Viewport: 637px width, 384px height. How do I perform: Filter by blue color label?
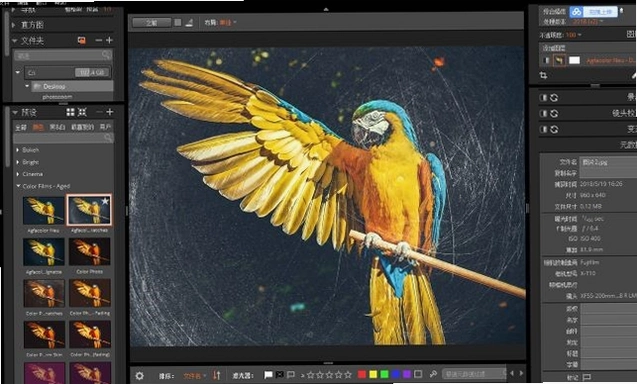tap(396, 374)
